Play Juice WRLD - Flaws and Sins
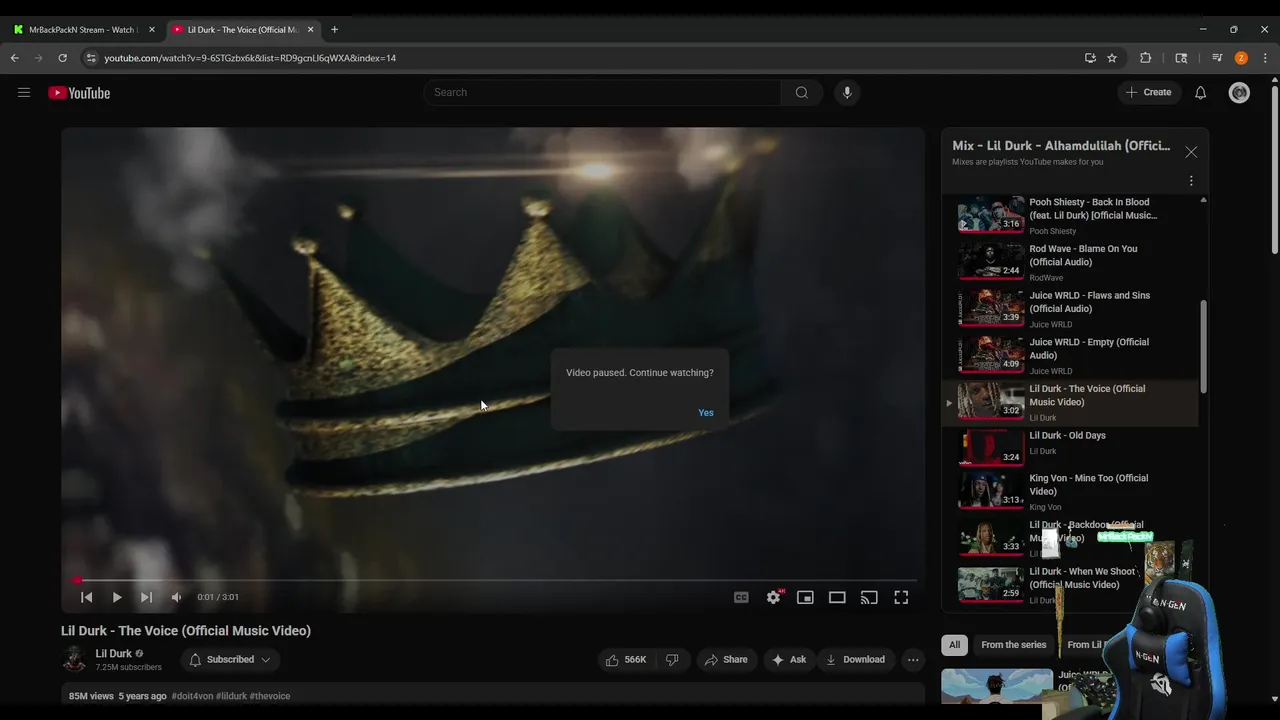 click(x=1071, y=309)
